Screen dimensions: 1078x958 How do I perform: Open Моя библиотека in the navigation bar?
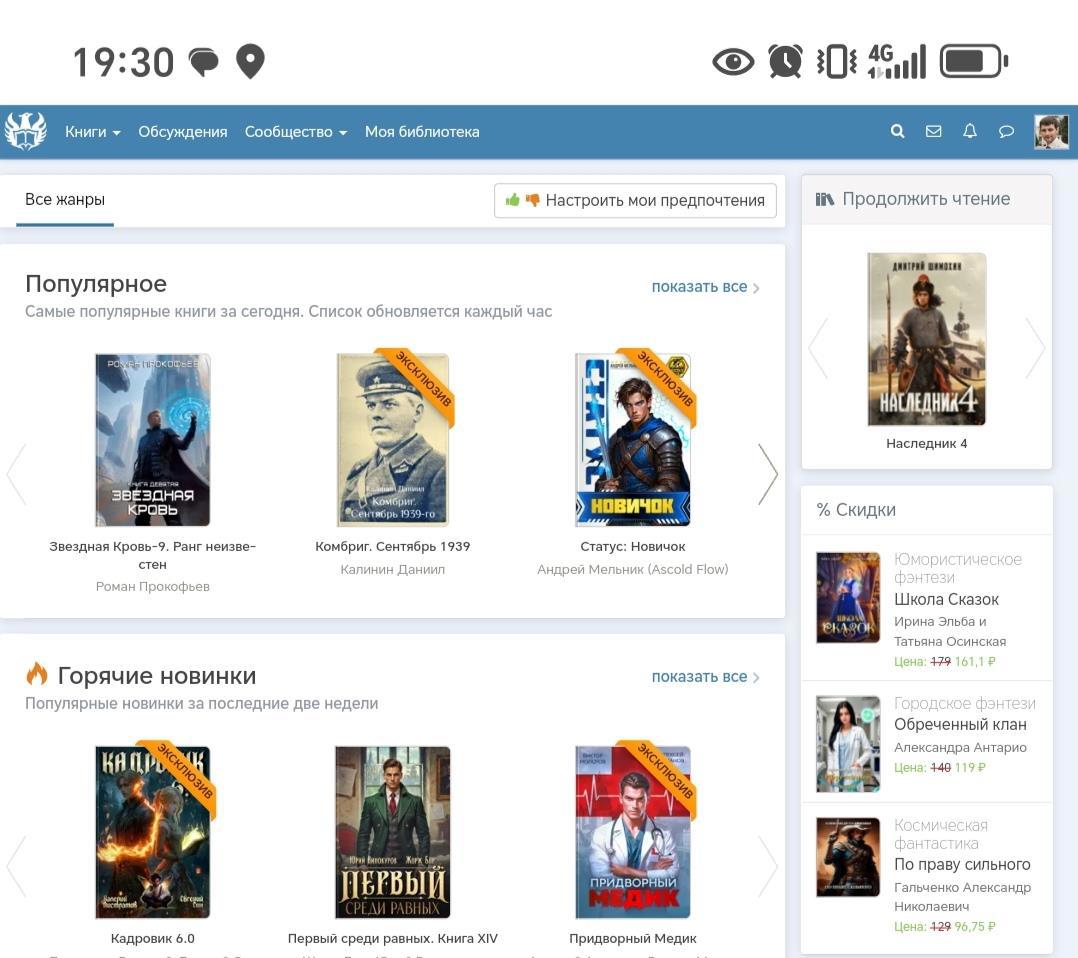tap(421, 132)
